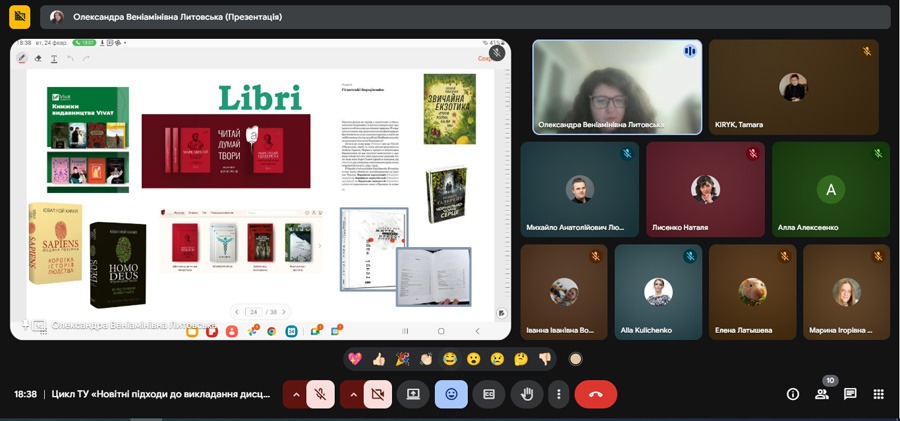Select Олександра Веніамінівна Литовська video tile
This screenshot has width=900, height=421.
click(x=617, y=87)
